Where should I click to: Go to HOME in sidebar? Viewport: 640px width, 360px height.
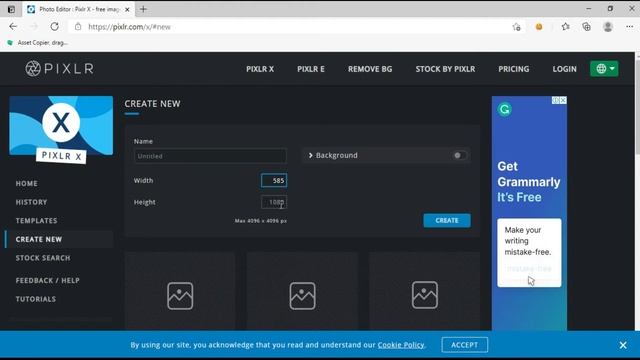(x=27, y=184)
